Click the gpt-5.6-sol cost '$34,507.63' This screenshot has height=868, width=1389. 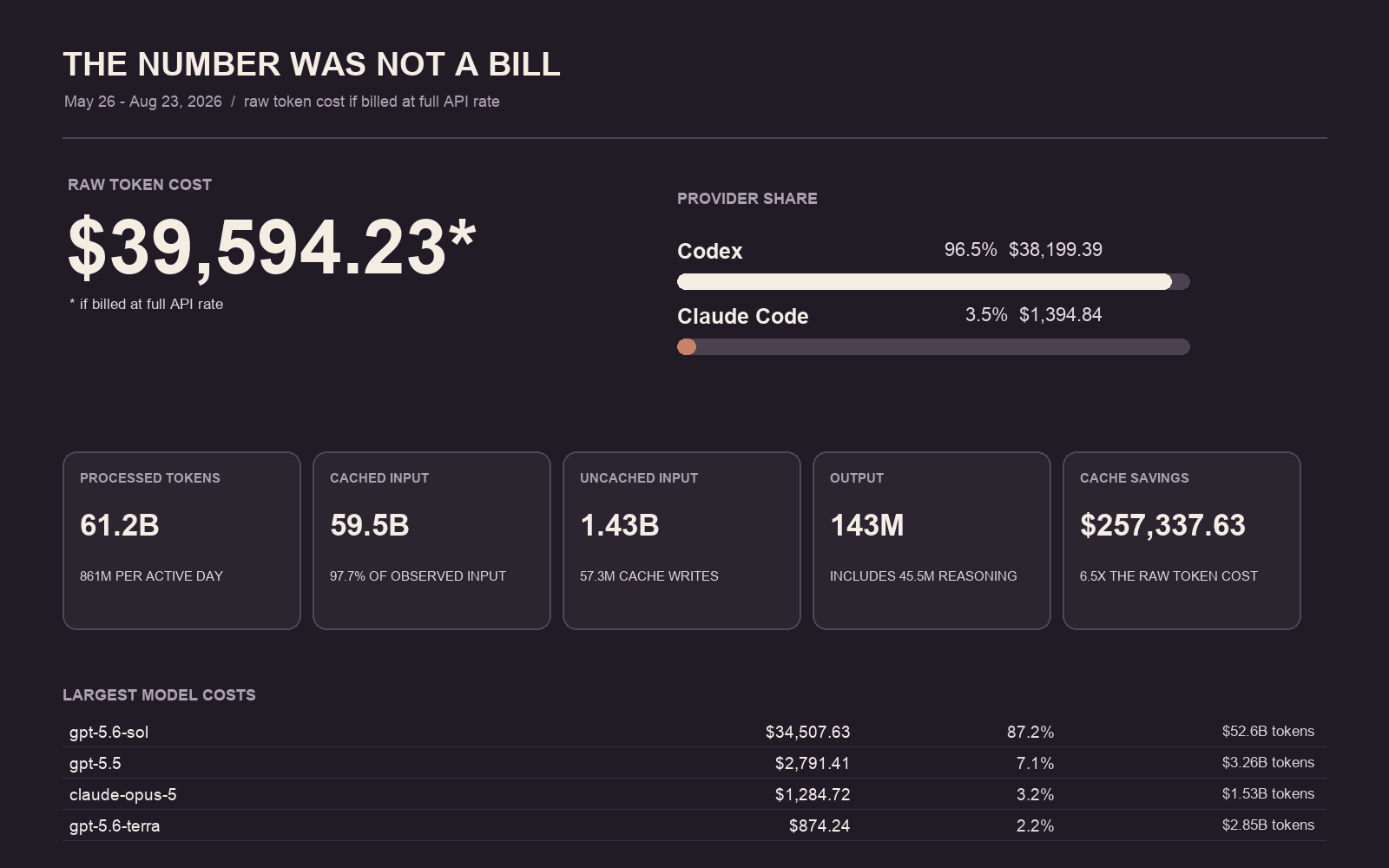click(x=808, y=733)
